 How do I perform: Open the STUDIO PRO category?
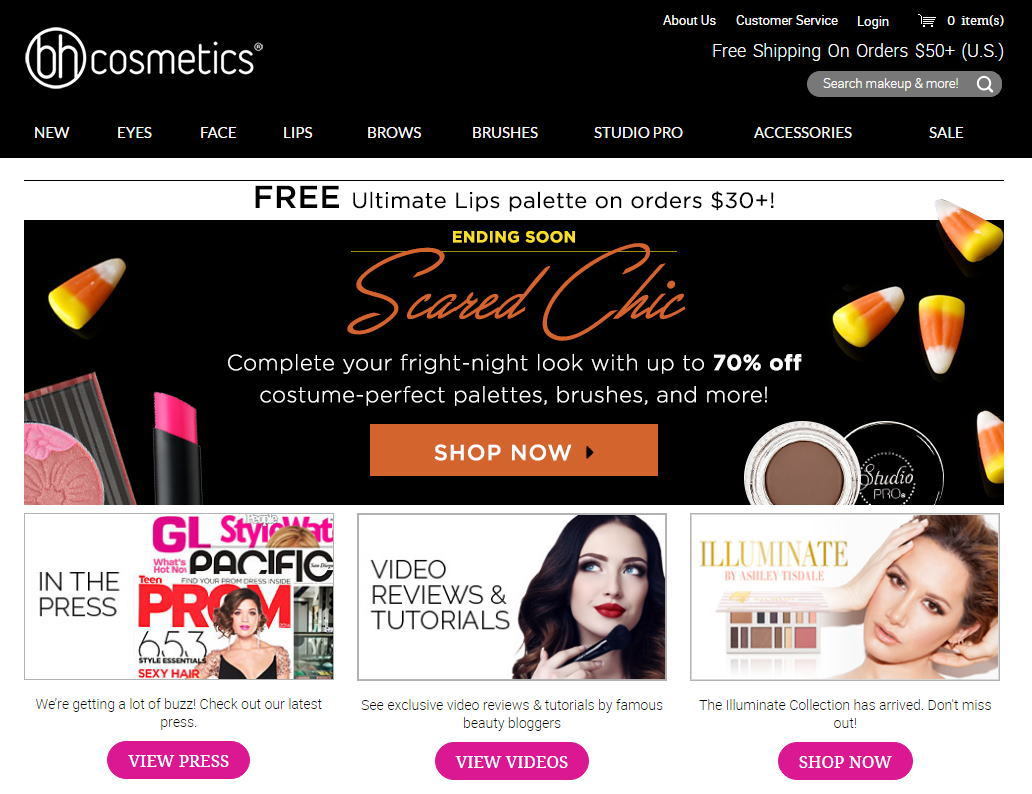click(638, 132)
